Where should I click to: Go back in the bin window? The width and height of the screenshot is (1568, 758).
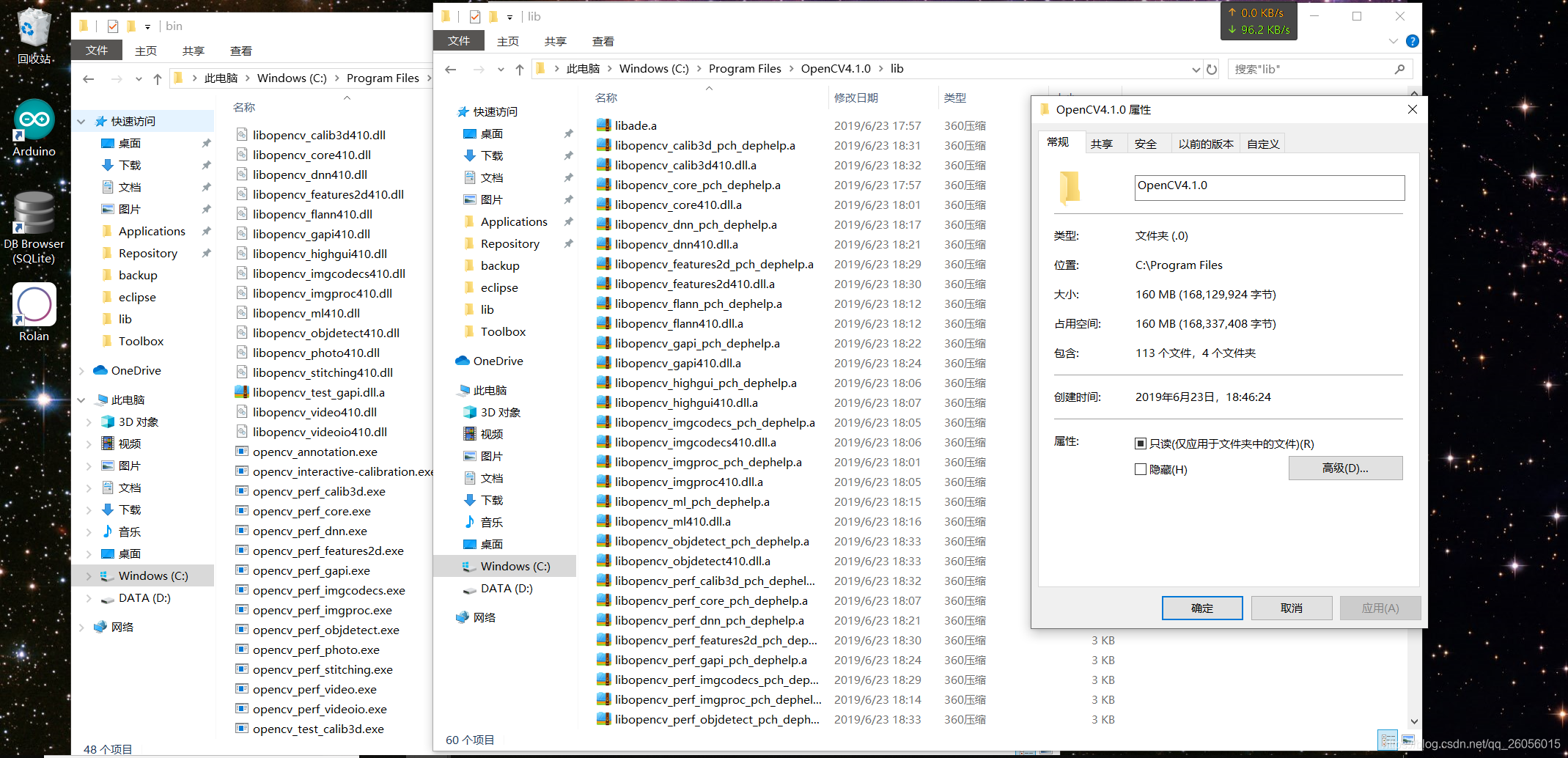click(89, 78)
